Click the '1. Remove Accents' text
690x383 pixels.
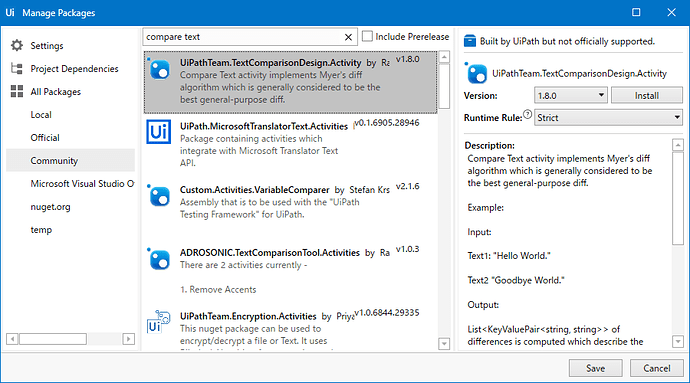pos(218,290)
